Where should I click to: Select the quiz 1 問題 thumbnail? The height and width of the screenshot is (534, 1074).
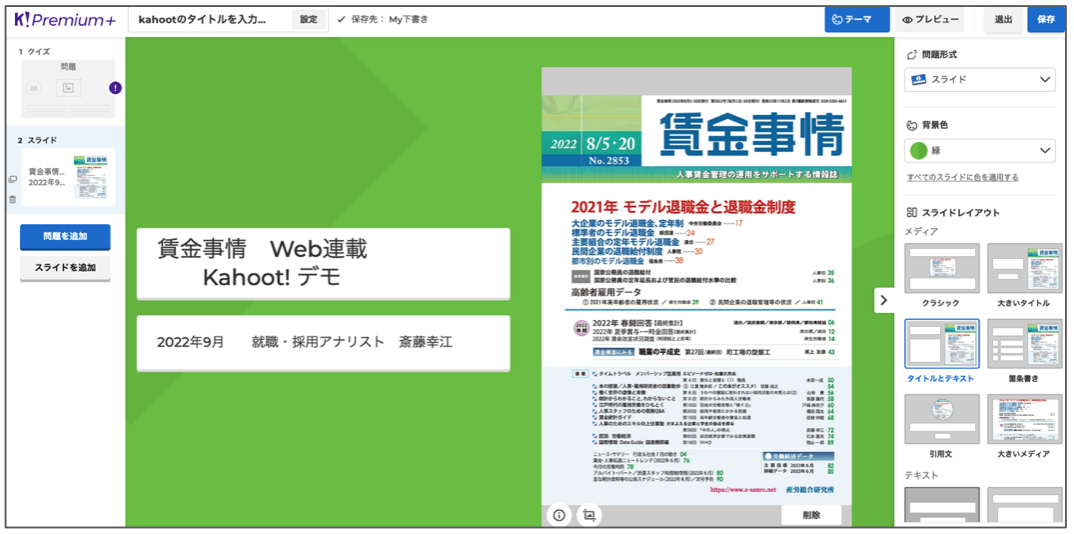(68, 89)
